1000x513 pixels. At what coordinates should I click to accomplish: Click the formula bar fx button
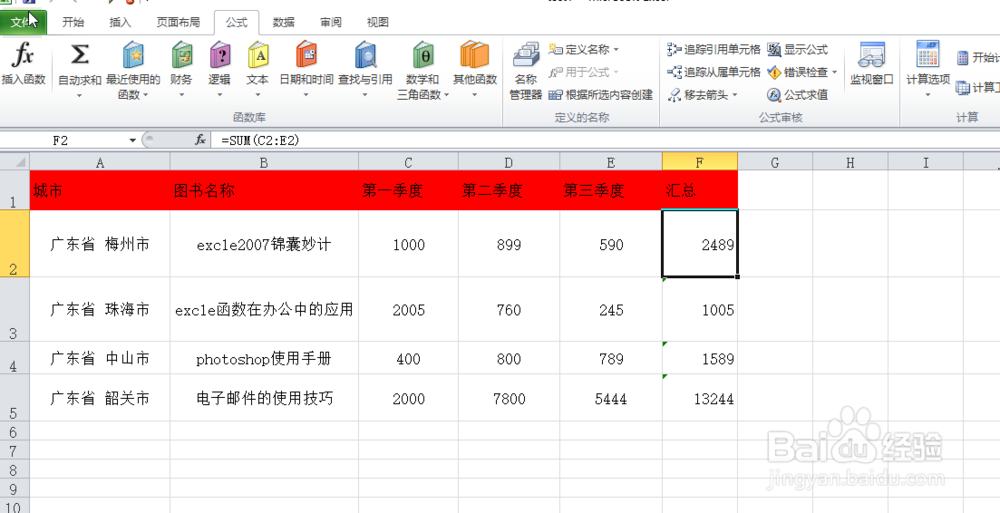coord(200,140)
